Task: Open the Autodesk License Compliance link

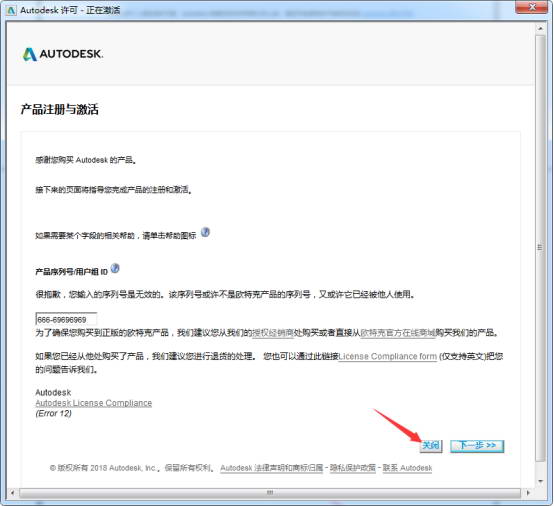Action: point(94,403)
